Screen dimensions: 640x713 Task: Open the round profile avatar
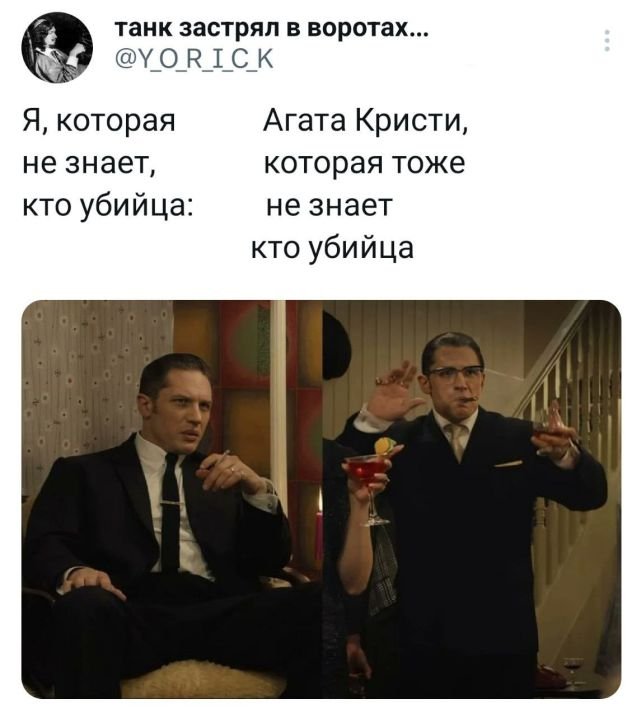[57, 47]
